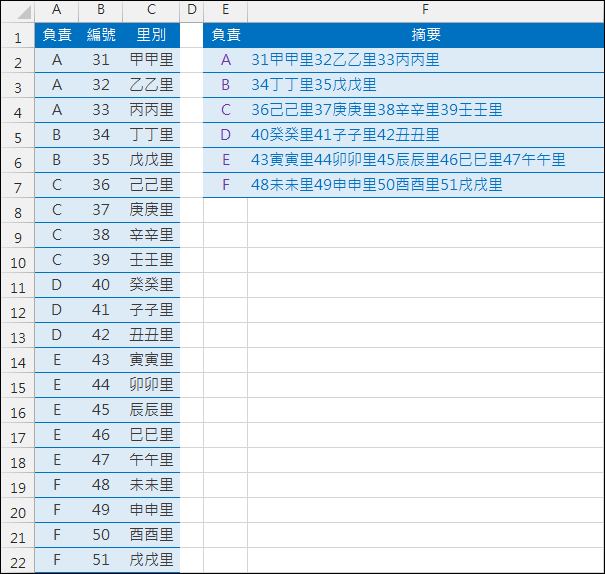Select row 1 header
Viewport: 605px width, 574px height.
tap(18, 35)
